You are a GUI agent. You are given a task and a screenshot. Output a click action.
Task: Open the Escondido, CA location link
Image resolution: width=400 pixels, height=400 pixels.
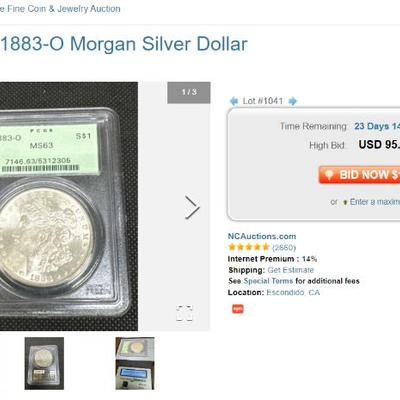click(x=293, y=292)
